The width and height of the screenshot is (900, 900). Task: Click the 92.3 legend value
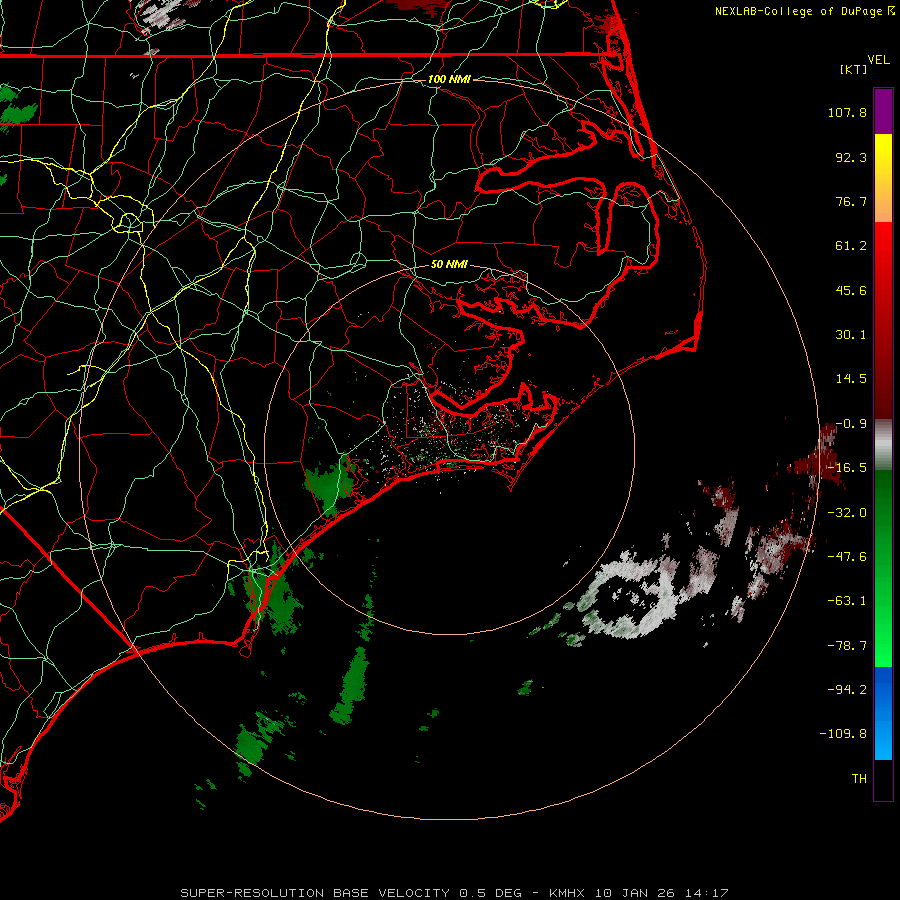851,157
